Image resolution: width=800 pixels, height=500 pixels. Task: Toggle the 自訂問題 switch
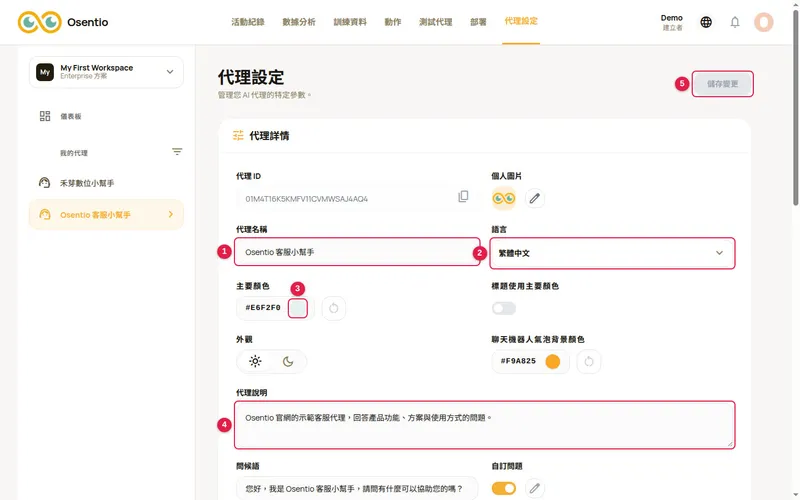[x=504, y=488]
